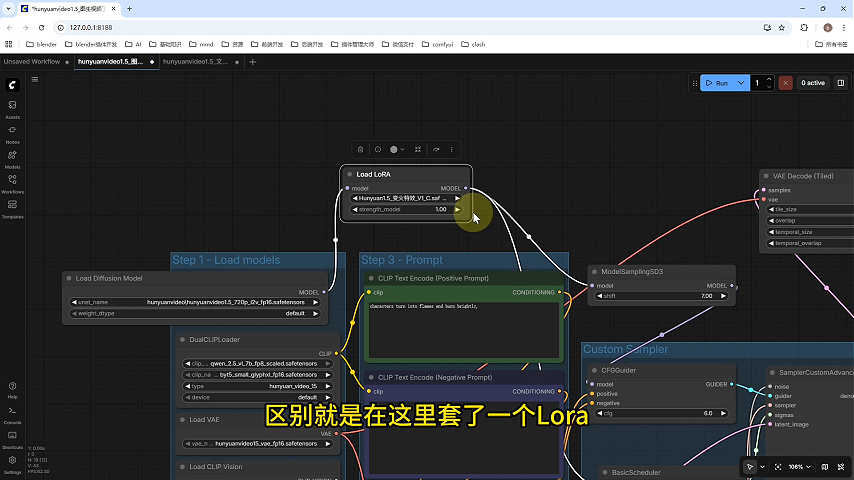Open the DualCLIPLoader device combo
The width and height of the screenshot is (854, 480).
pos(258,397)
